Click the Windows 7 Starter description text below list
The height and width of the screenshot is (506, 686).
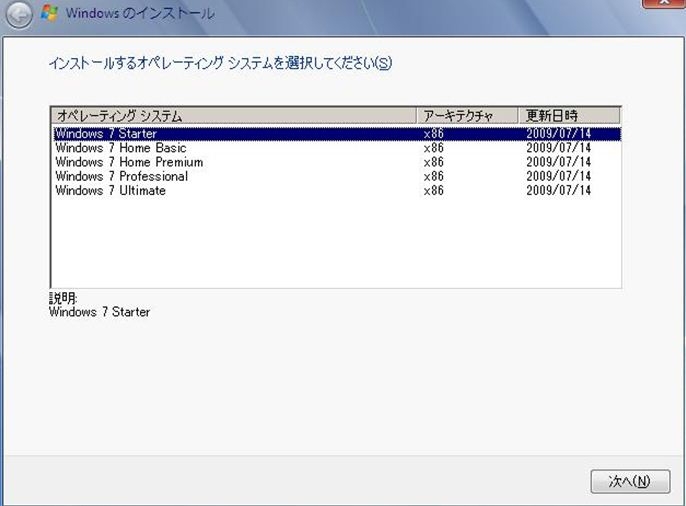(99, 312)
